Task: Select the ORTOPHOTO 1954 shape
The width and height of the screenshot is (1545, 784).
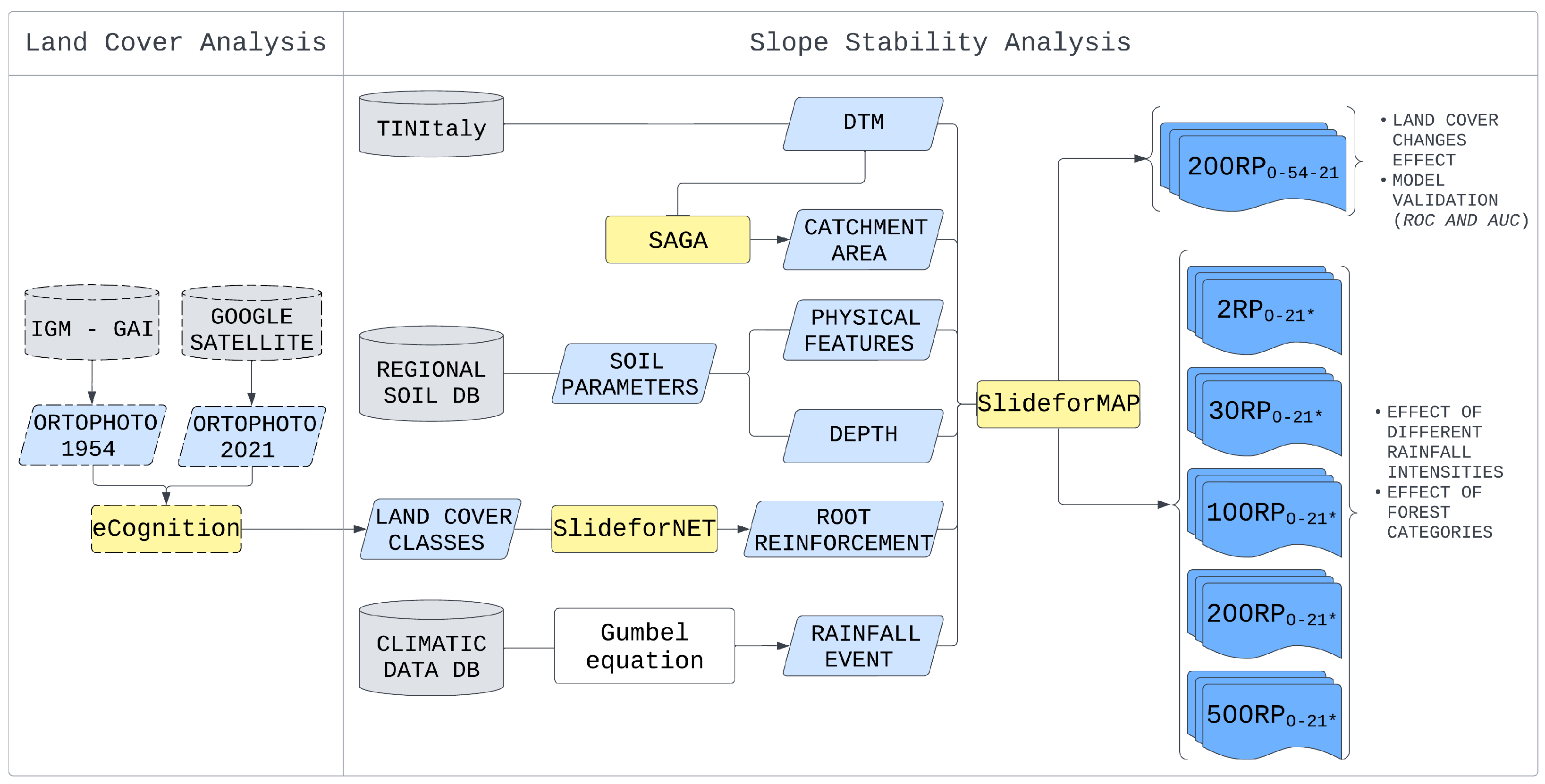Action: point(92,436)
